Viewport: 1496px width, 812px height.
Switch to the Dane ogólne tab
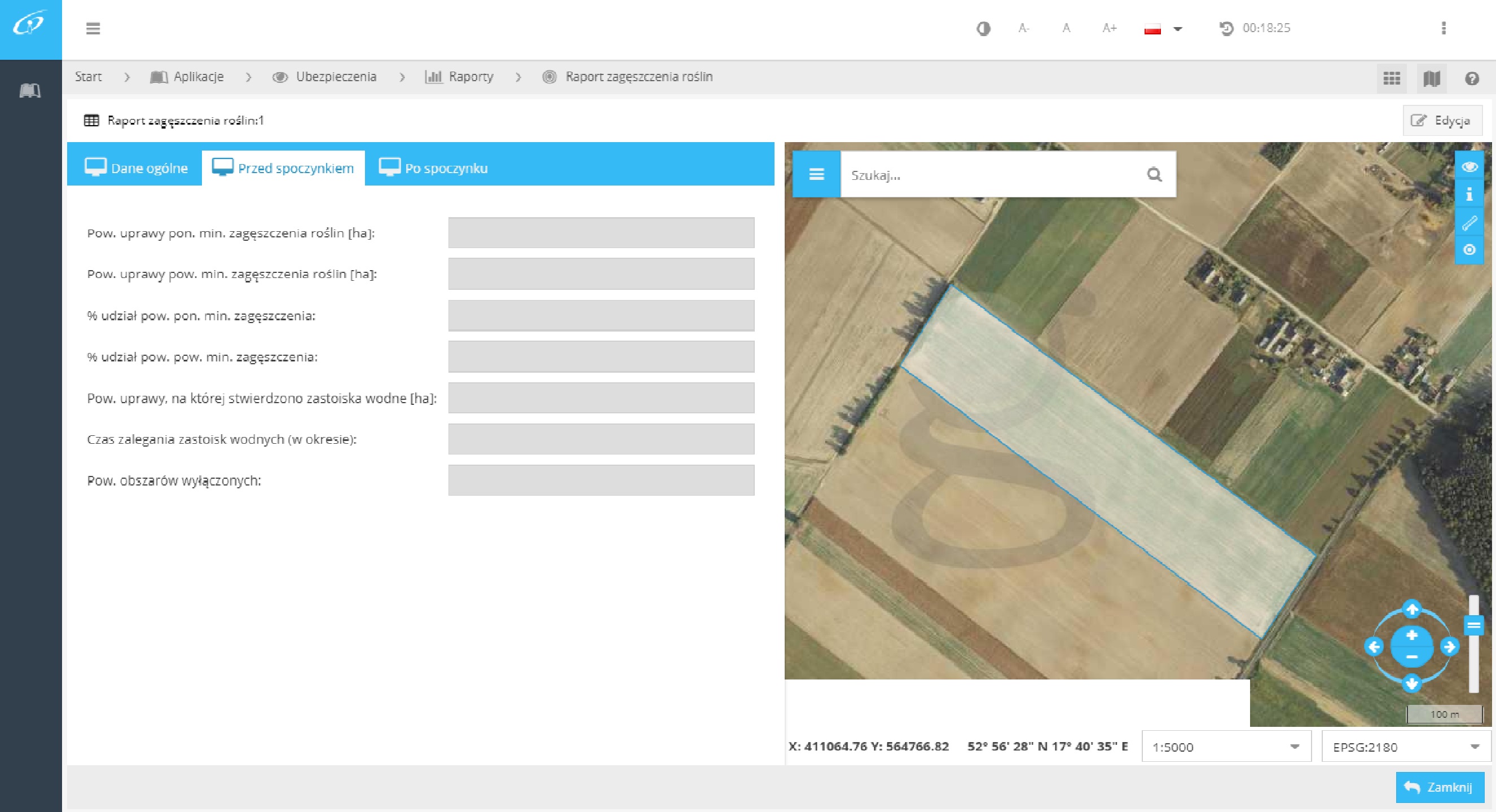tap(136, 168)
